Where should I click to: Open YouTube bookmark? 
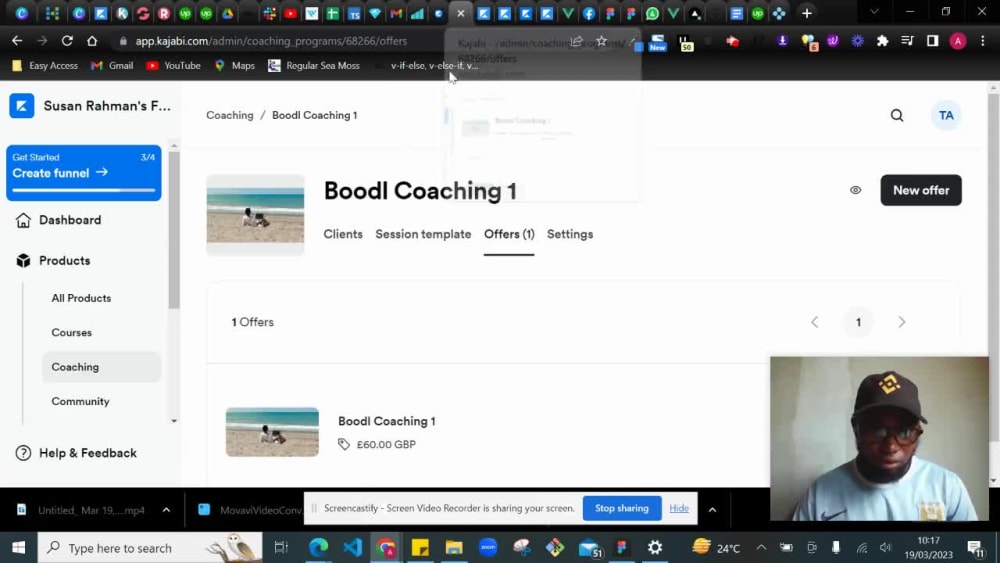click(x=173, y=66)
